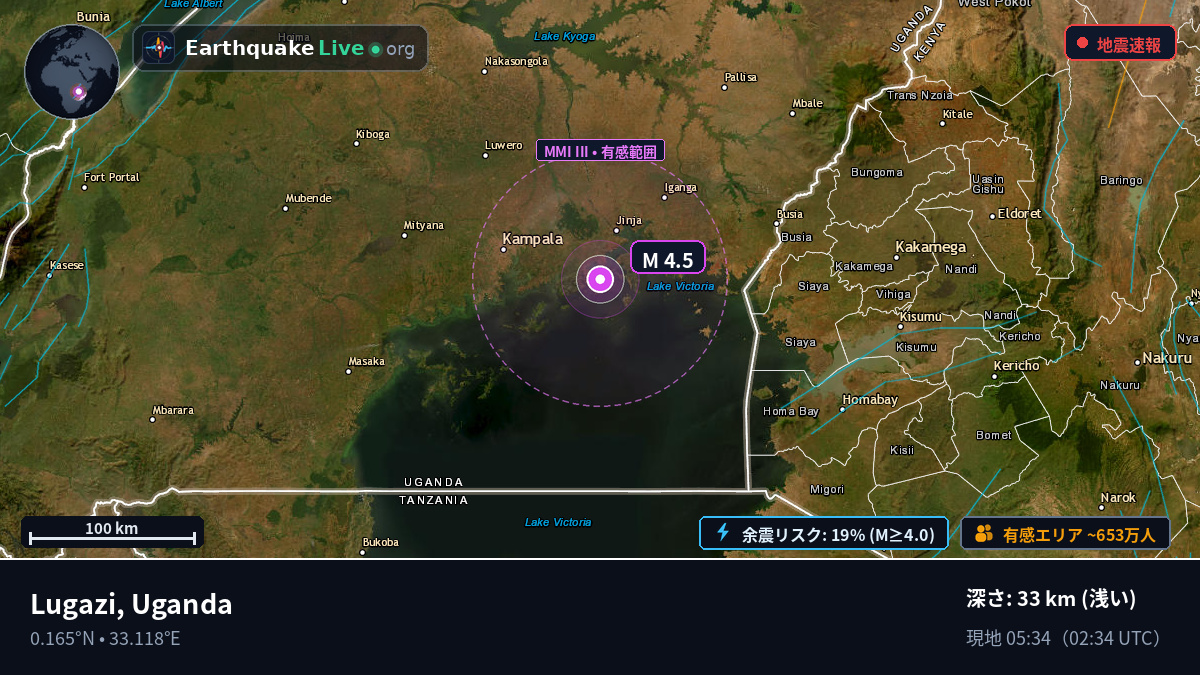Select the TANZANIA border label
Image resolution: width=1200 pixels, height=675 pixels.
(434, 500)
